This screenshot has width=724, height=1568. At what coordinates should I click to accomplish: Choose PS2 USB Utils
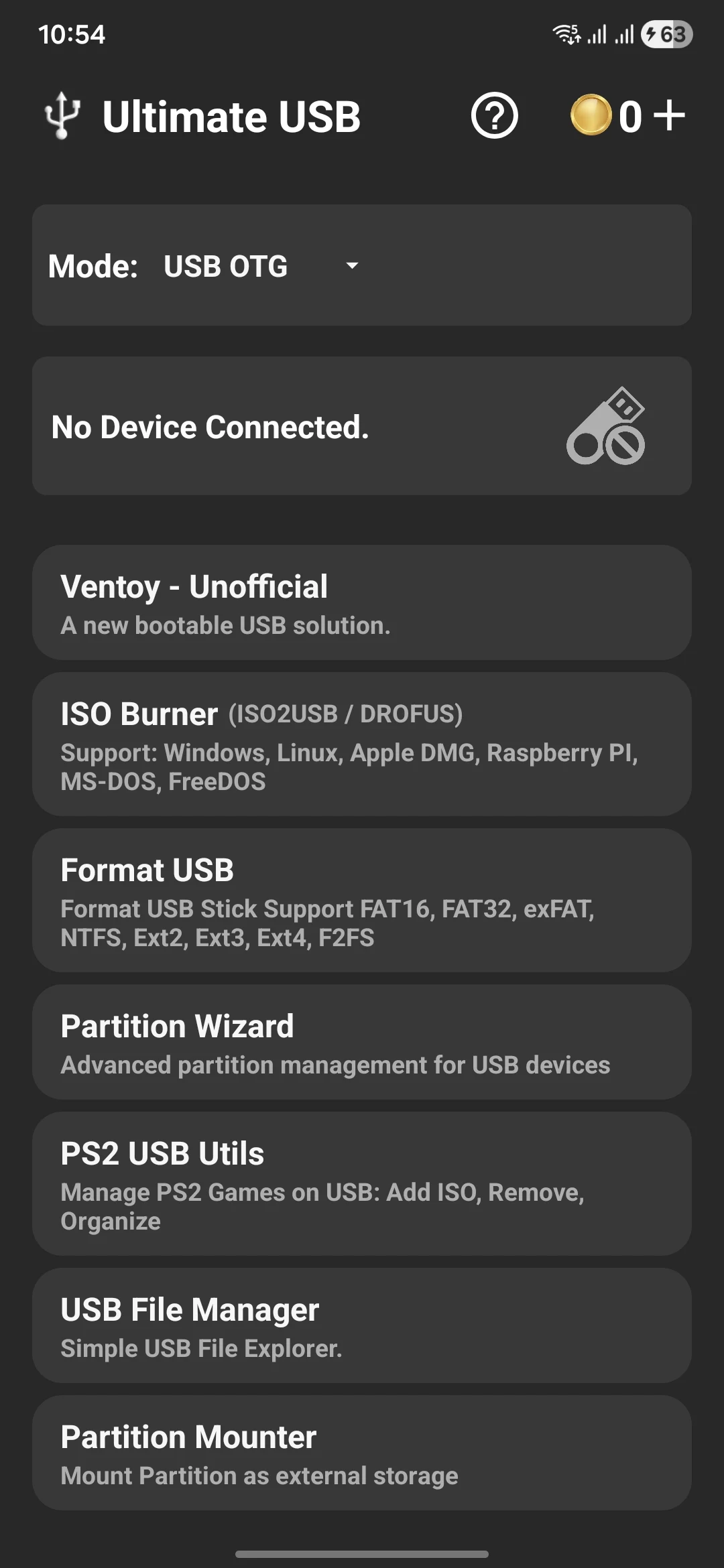pyautogui.click(x=362, y=1184)
